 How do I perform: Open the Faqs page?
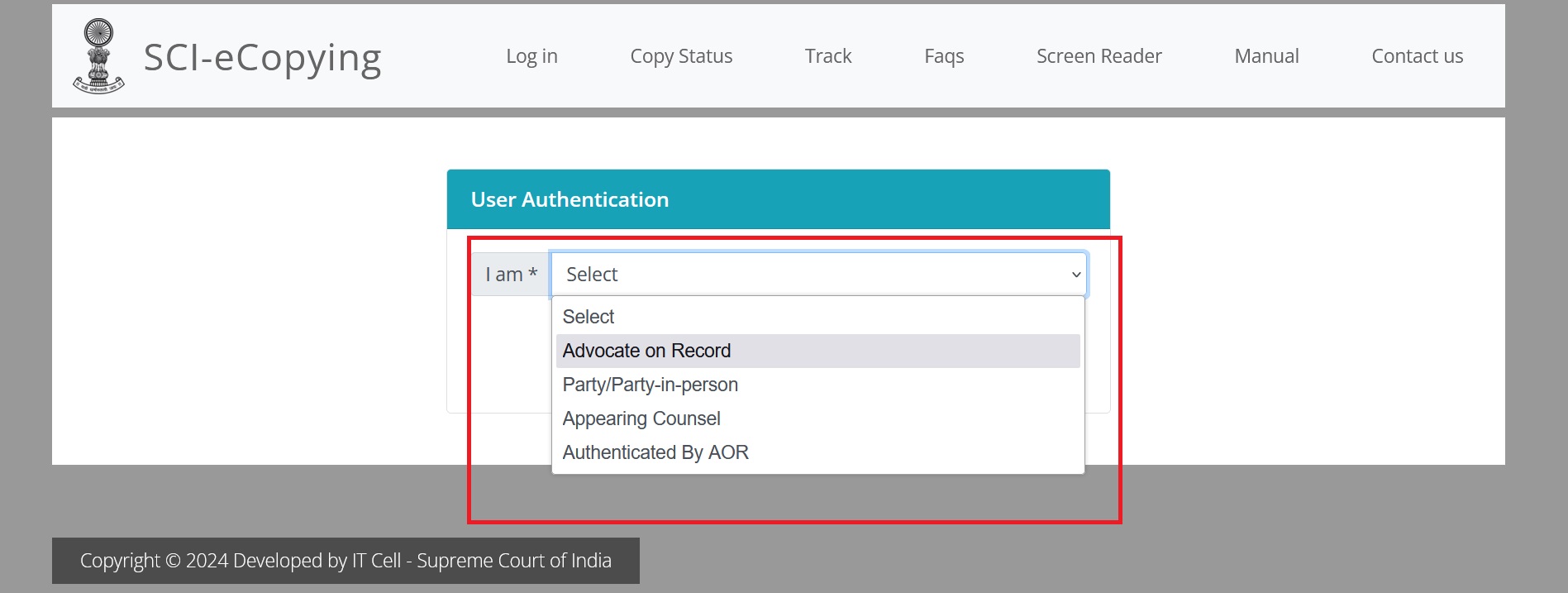tap(944, 56)
